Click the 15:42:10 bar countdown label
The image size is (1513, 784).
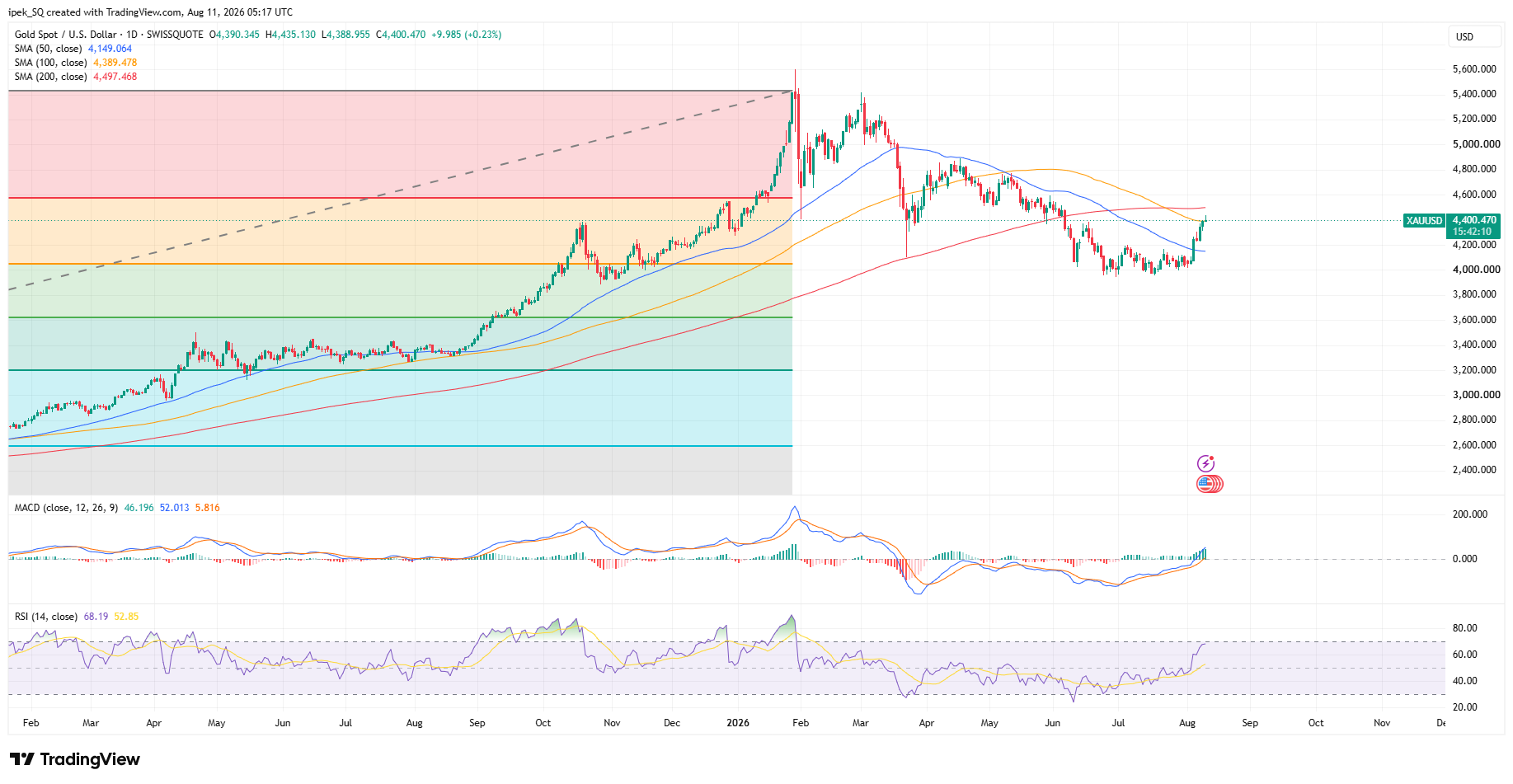[x=1472, y=232]
